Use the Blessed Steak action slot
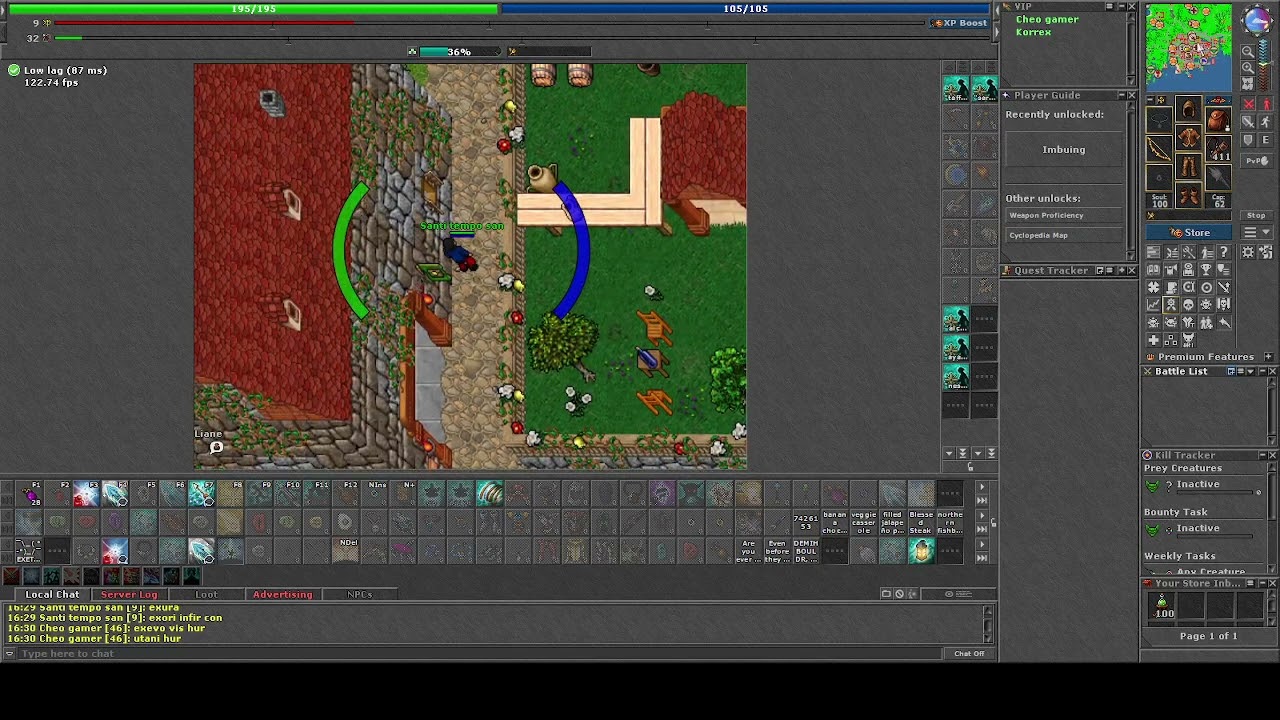This screenshot has height=720, width=1280. [x=921, y=522]
